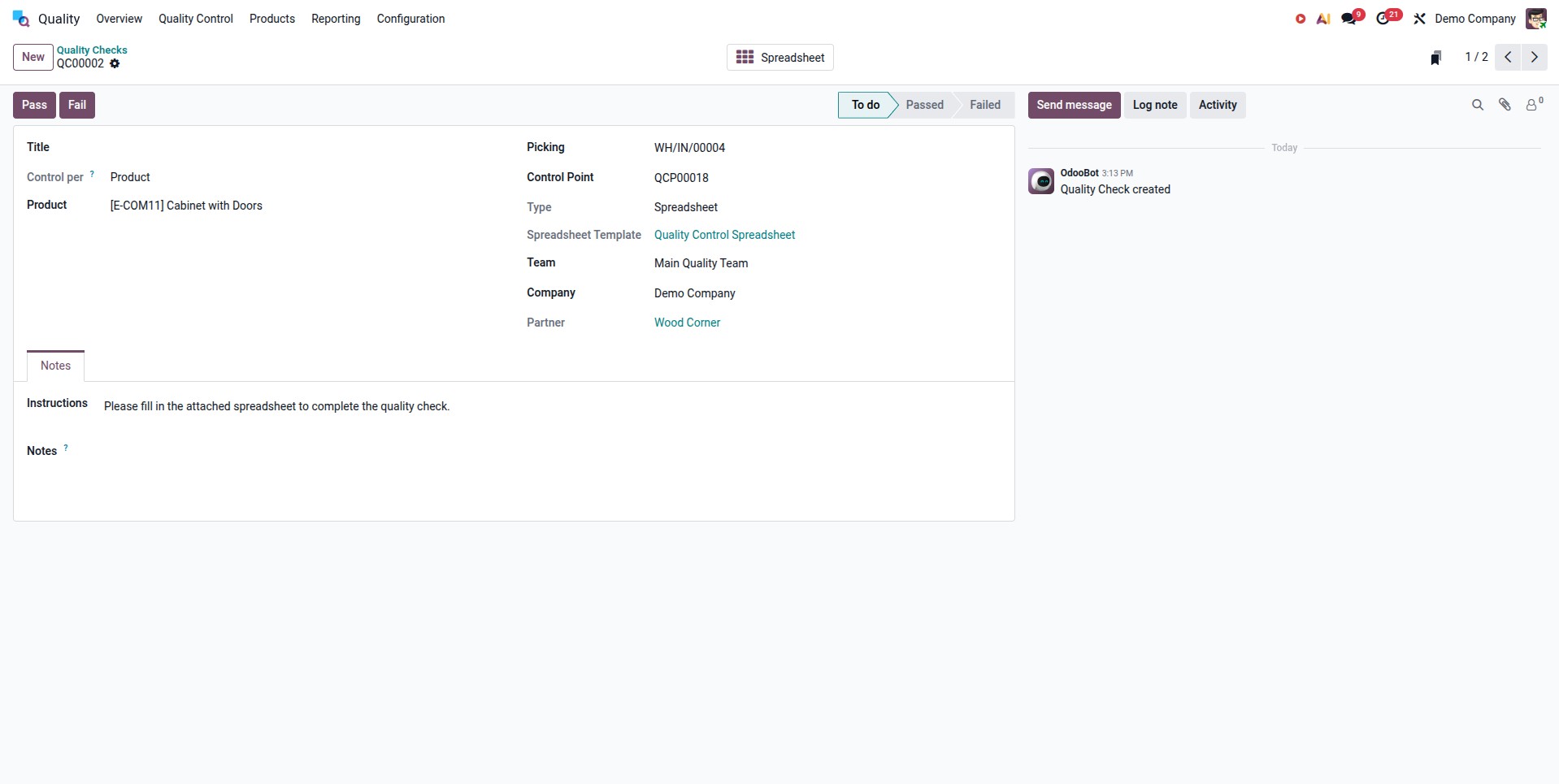The width and height of the screenshot is (1559, 784).
Task: Follow the Quality Checks breadcrumb link
Action: coord(92,50)
